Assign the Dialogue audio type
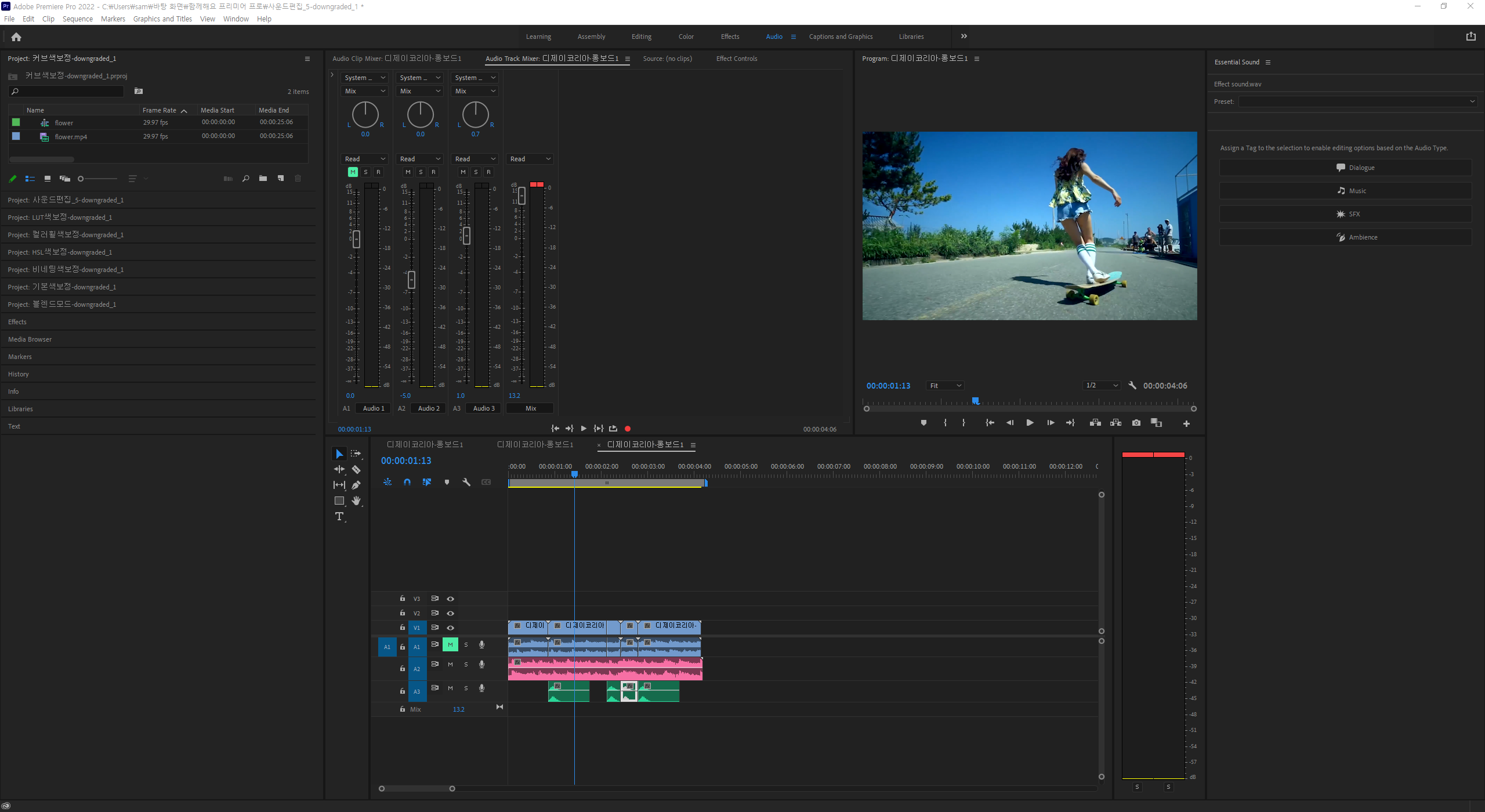Screen dimensions: 1485x812 coord(1345,168)
